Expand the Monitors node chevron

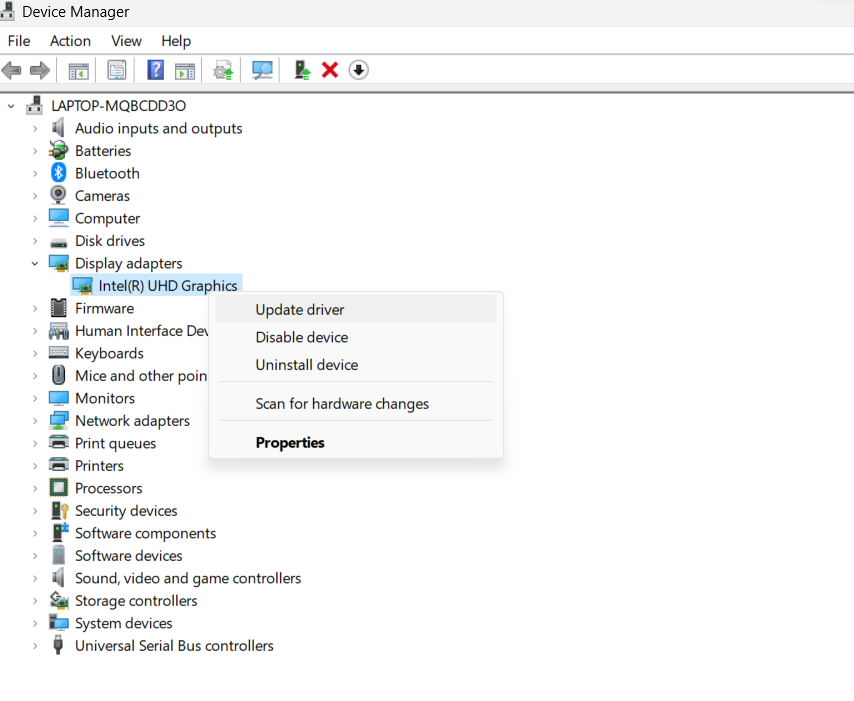point(35,399)
